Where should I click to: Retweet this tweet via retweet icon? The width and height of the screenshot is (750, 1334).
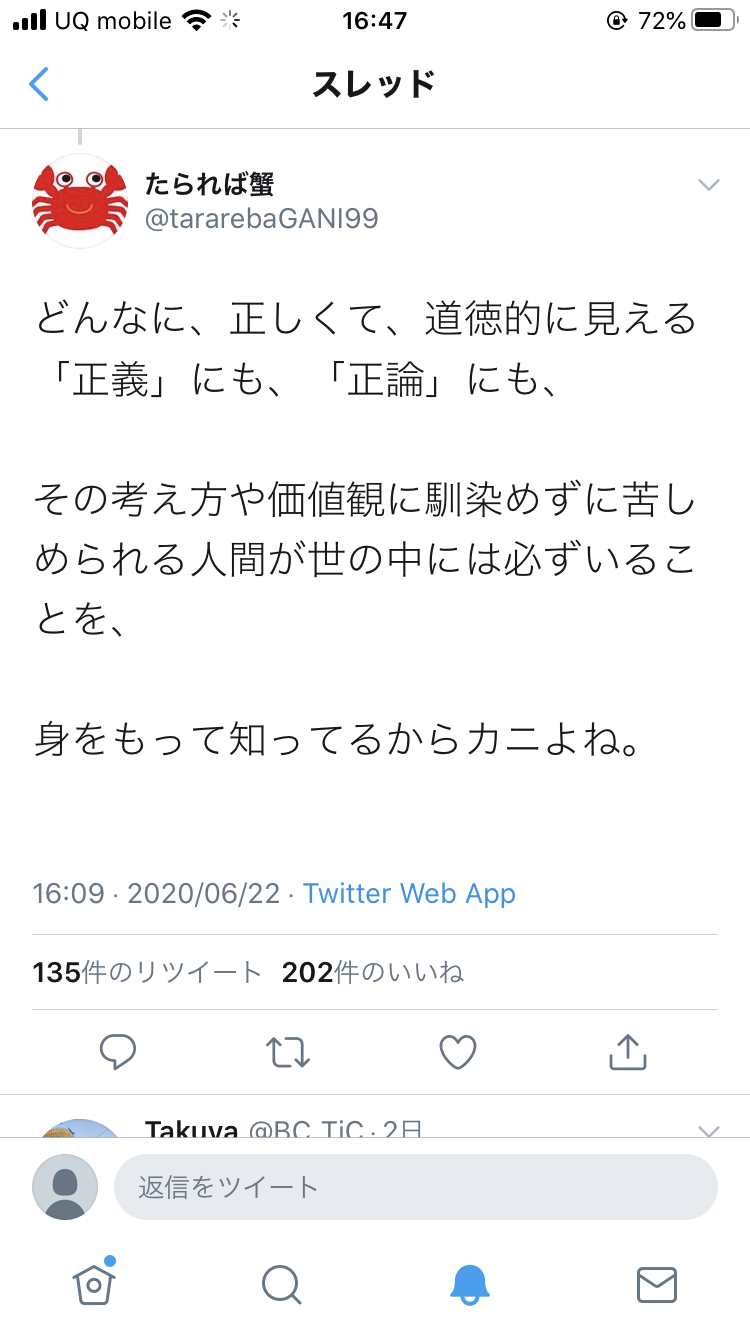288,1051
